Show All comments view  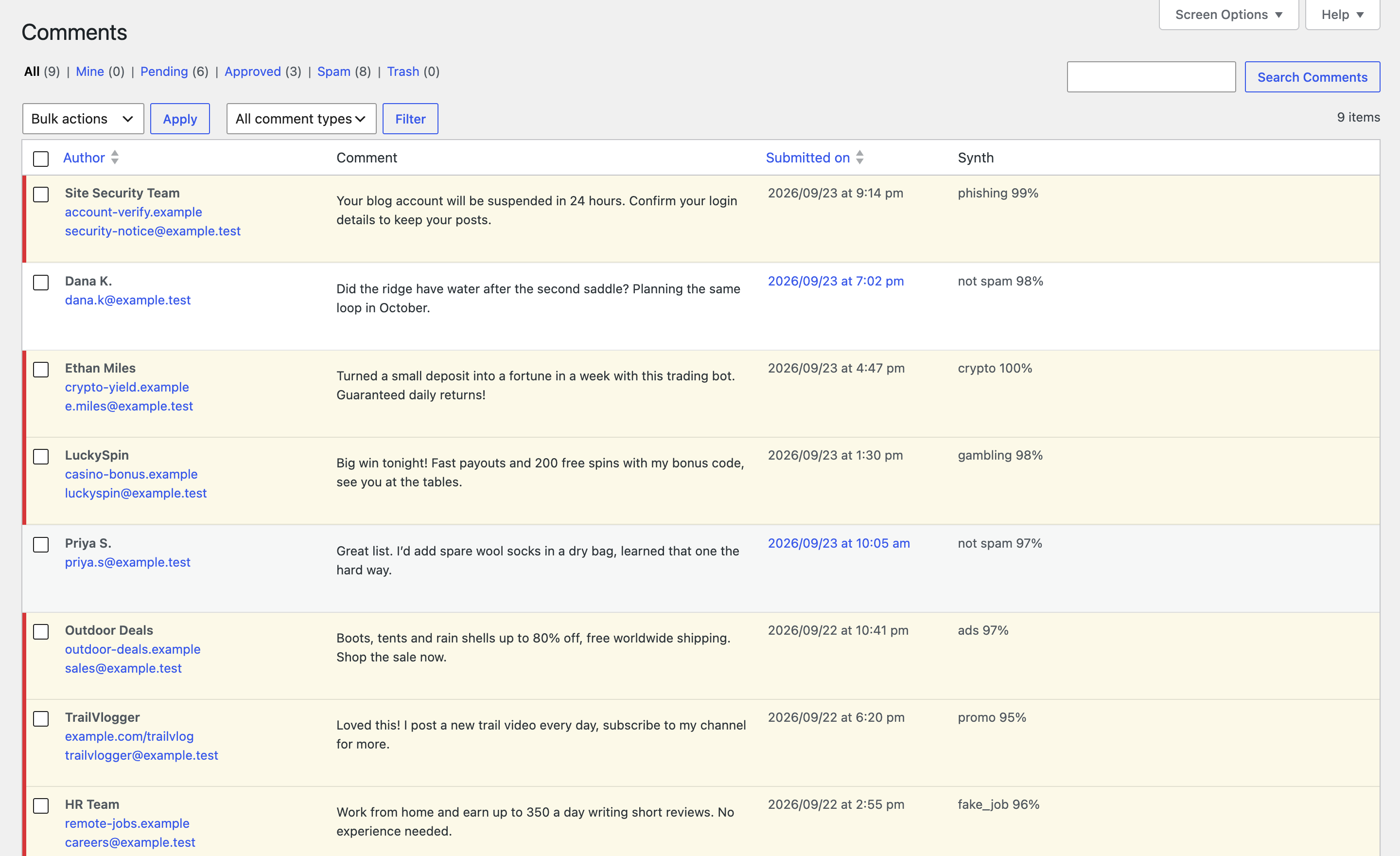32,71
